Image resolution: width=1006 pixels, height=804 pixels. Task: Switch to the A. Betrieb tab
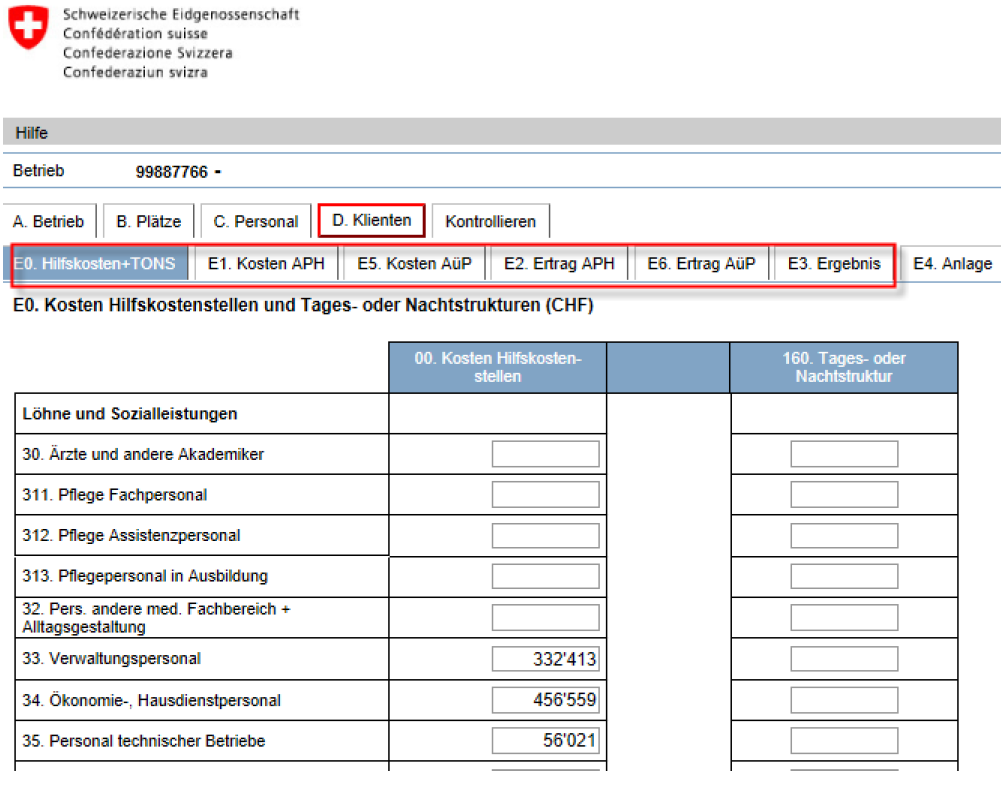coord(48,222)
